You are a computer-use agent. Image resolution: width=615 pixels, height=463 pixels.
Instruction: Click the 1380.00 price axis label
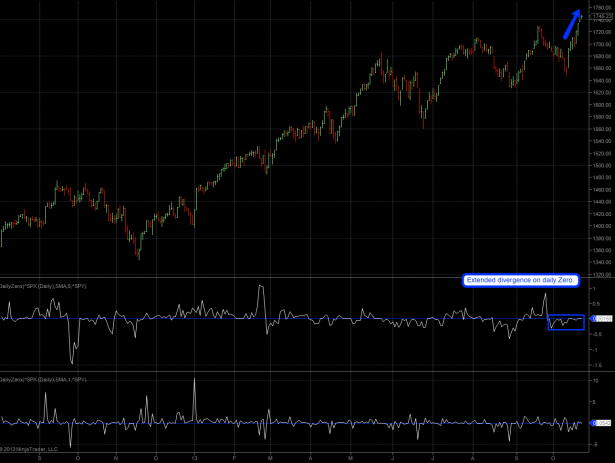tap(602, 238)
